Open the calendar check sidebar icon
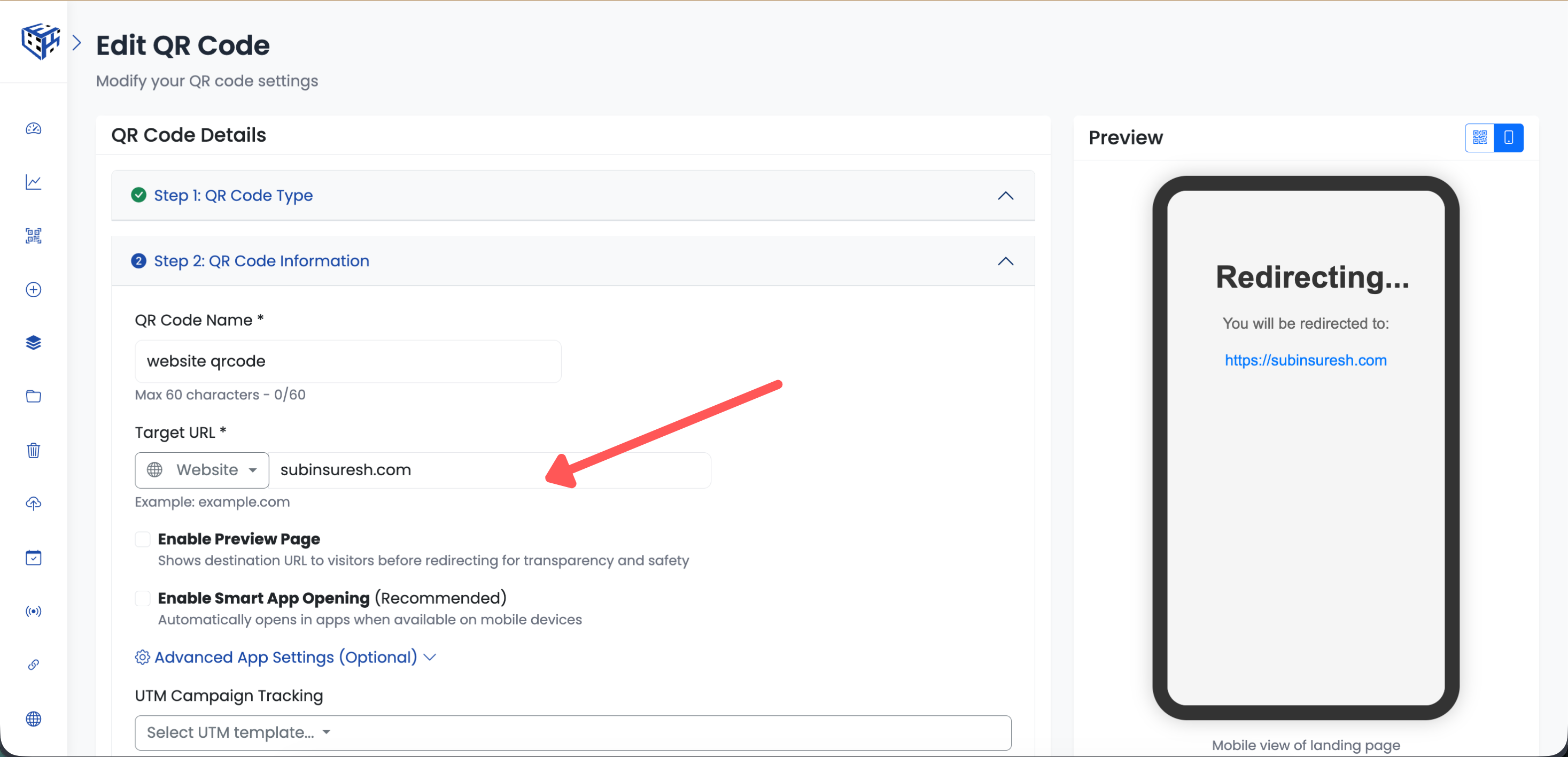This screenshot has width=1568, height=757. [34, 557]
